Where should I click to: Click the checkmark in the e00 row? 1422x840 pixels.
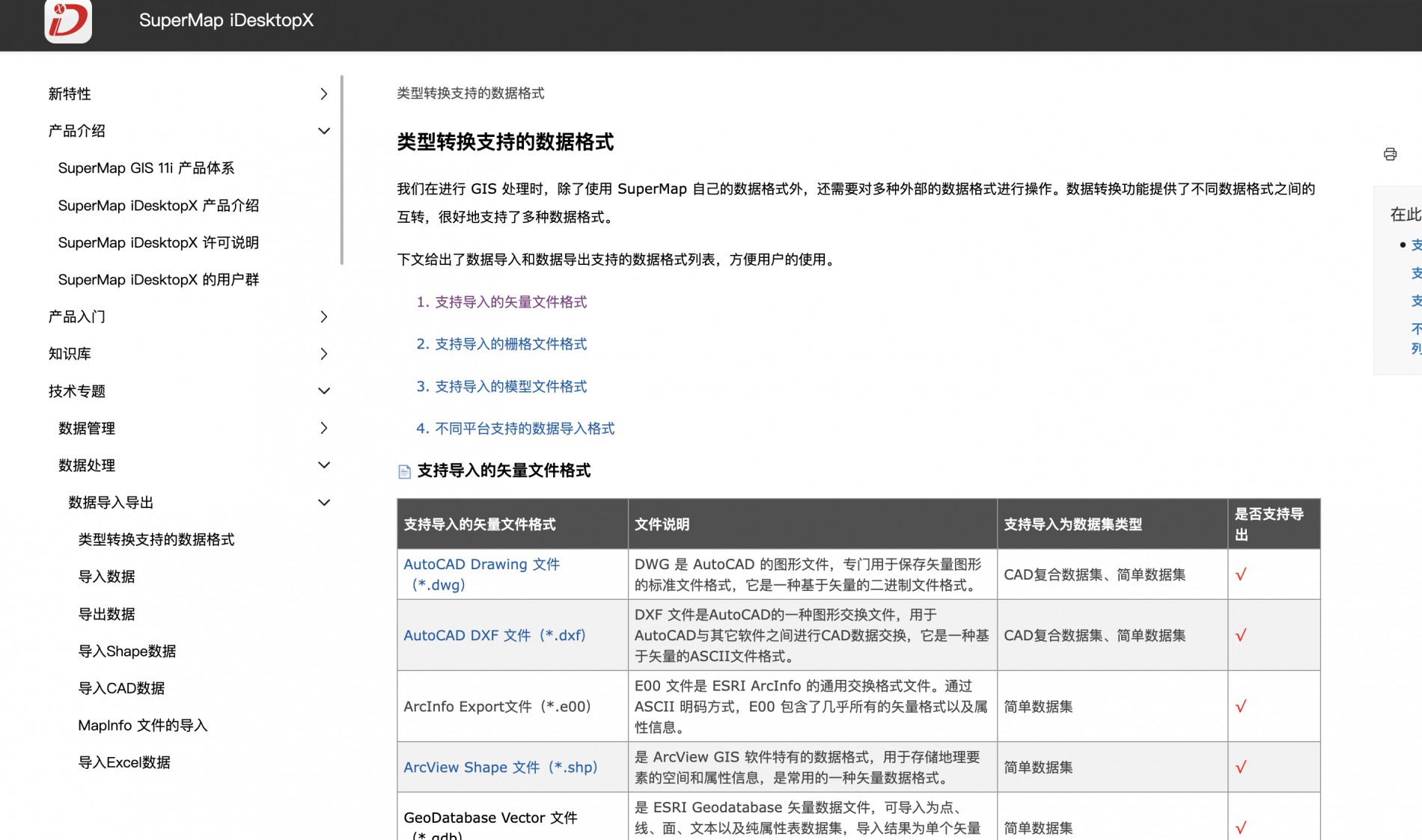pyautogui.click(x=1241, y=706)
